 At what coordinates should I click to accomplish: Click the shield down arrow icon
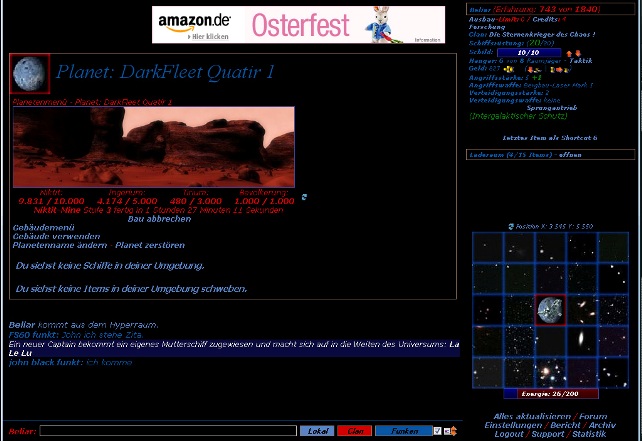click(x=578, y=53)
